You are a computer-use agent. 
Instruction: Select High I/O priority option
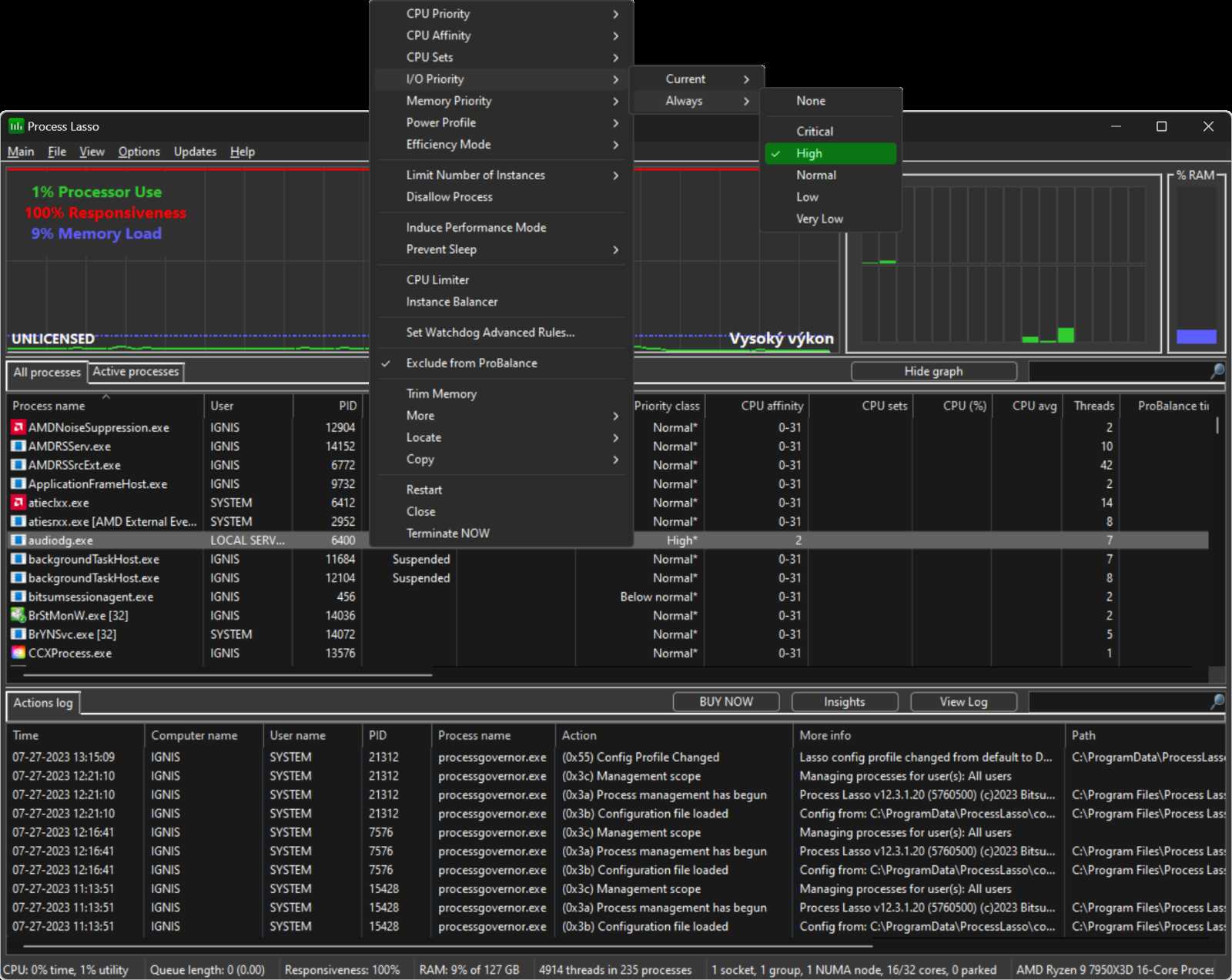pos(830,153)
